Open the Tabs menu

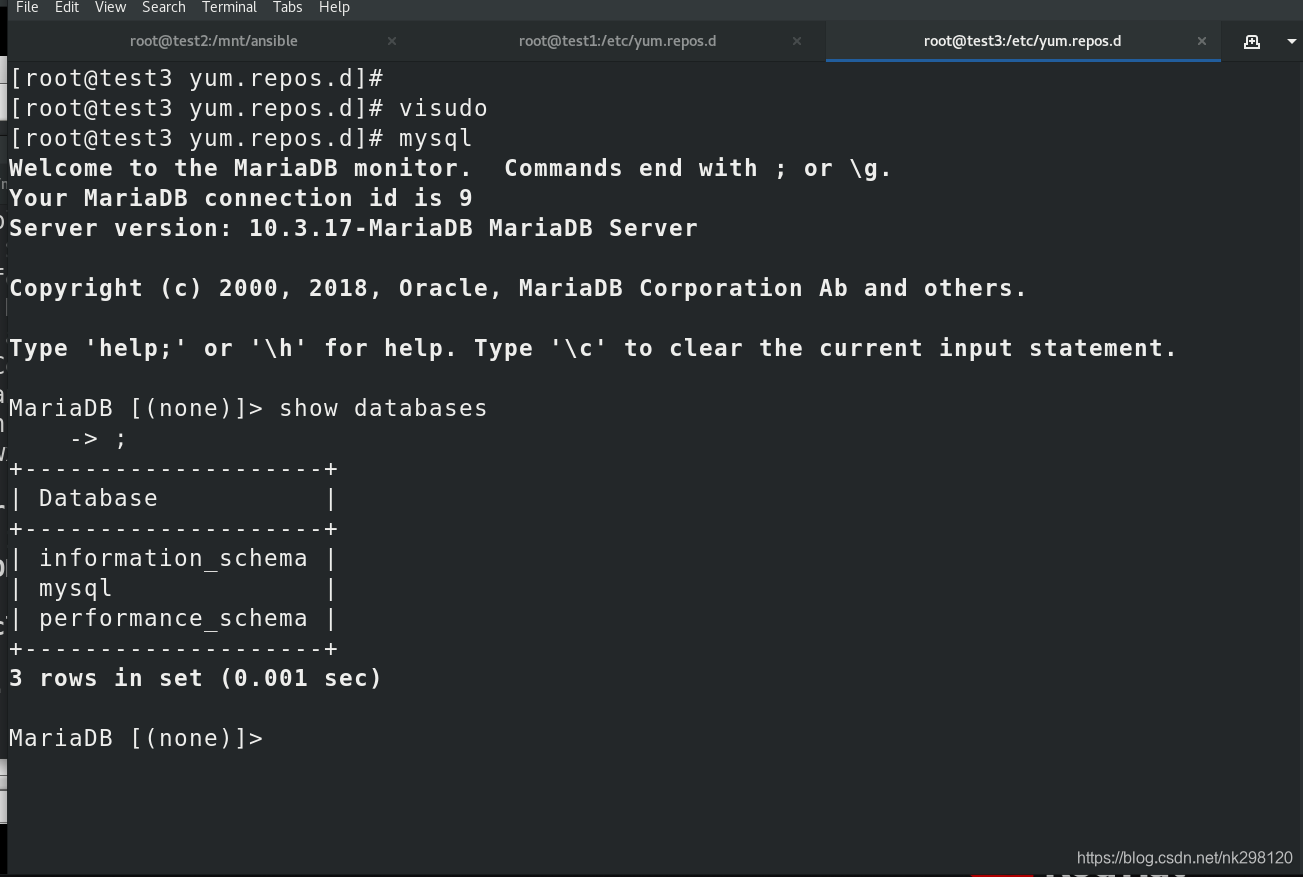click(x=287, y=7)
